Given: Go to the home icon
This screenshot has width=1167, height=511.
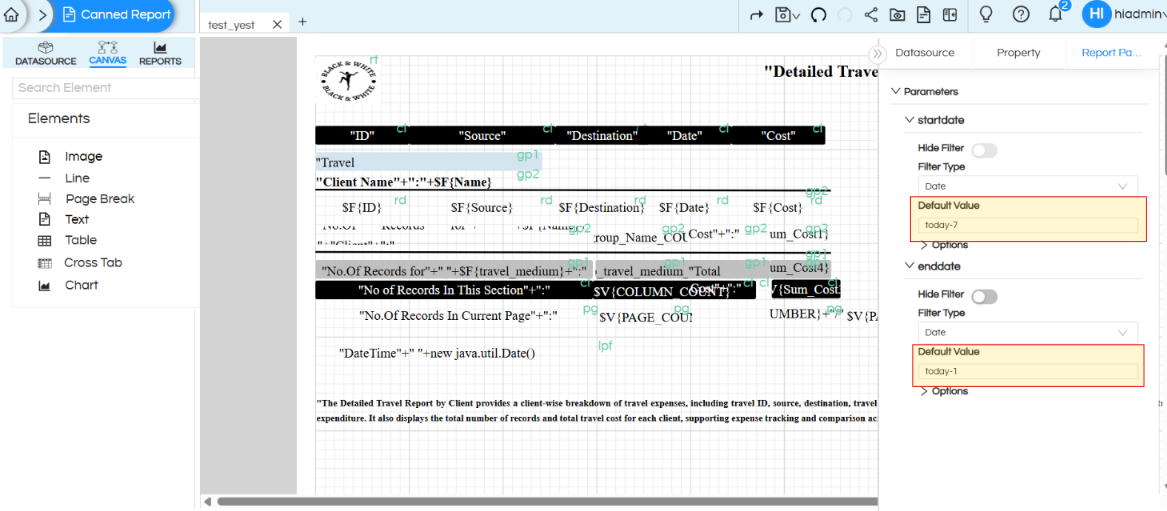Looking at the screenshot, I should 10,14.
